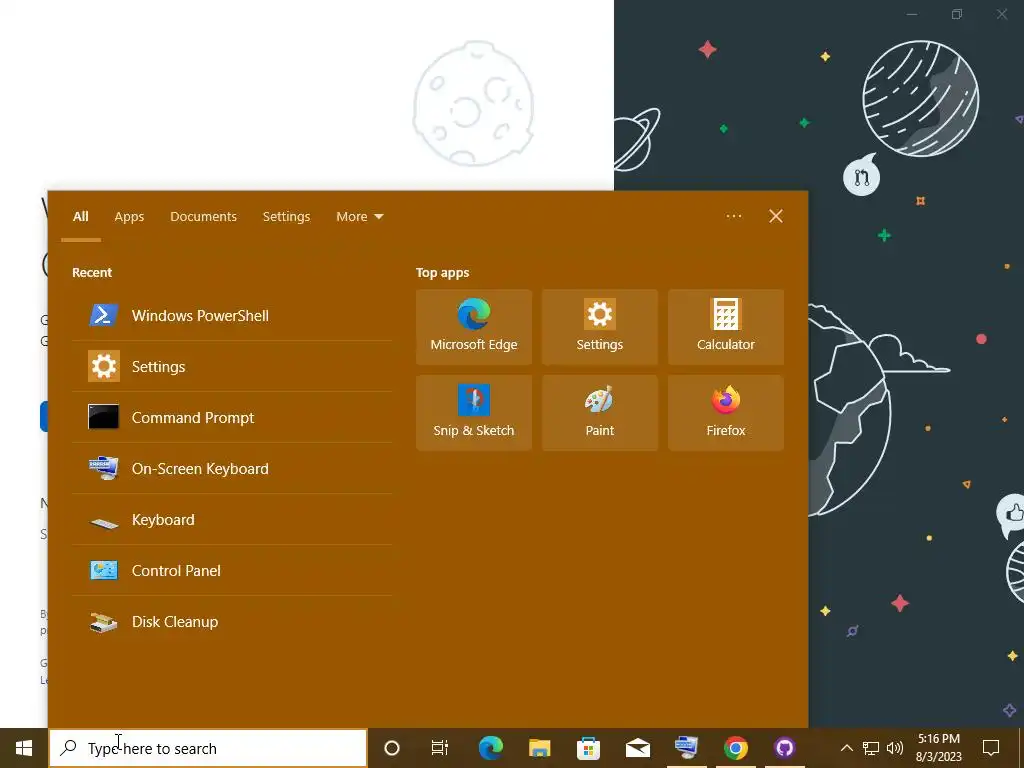Open GitHub Desktop on the taskbar

pos(784,748)
